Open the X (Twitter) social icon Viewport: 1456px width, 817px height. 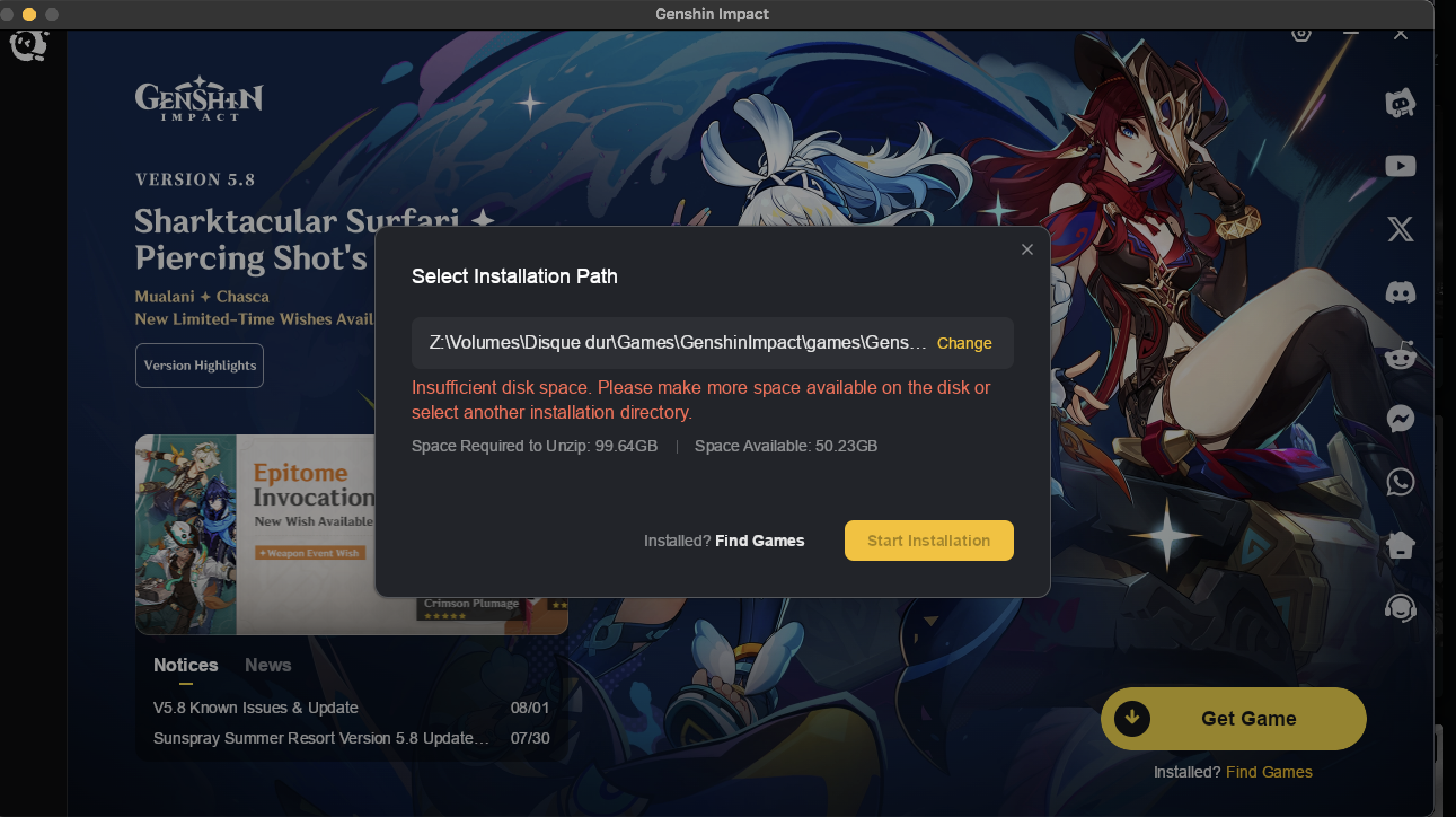pos(1400,229)
